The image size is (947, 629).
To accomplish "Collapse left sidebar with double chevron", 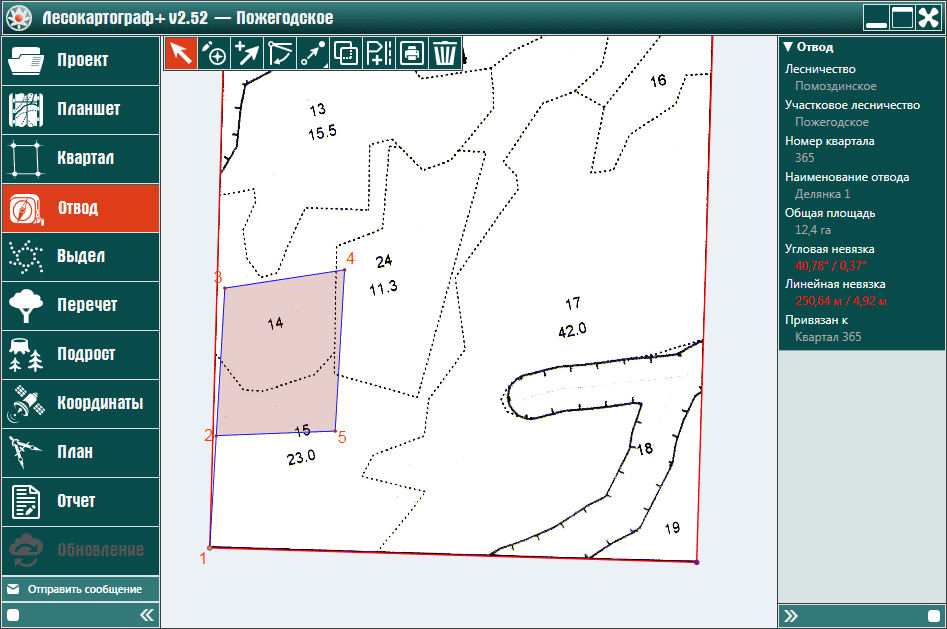I will (147, 615).
